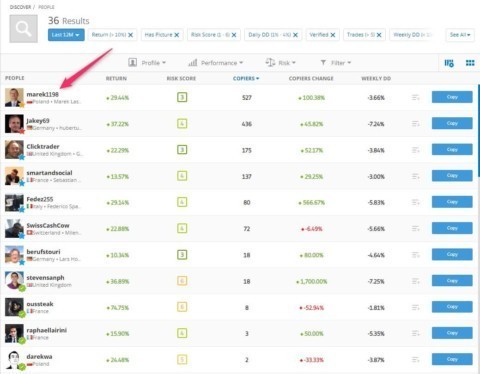480x374 pixels.
Task: Click Copy button for oussteak
Action: pyautogui.click(x=452, y=307)
